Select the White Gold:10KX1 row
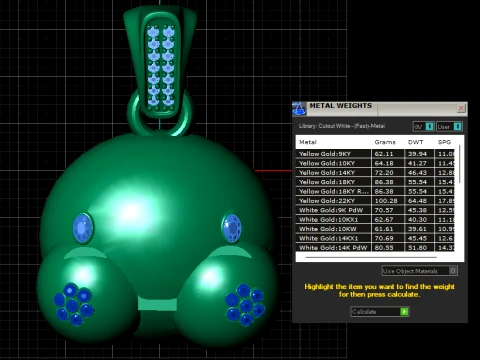The width and height of the screenshot is (480, 360). [375, 219]
